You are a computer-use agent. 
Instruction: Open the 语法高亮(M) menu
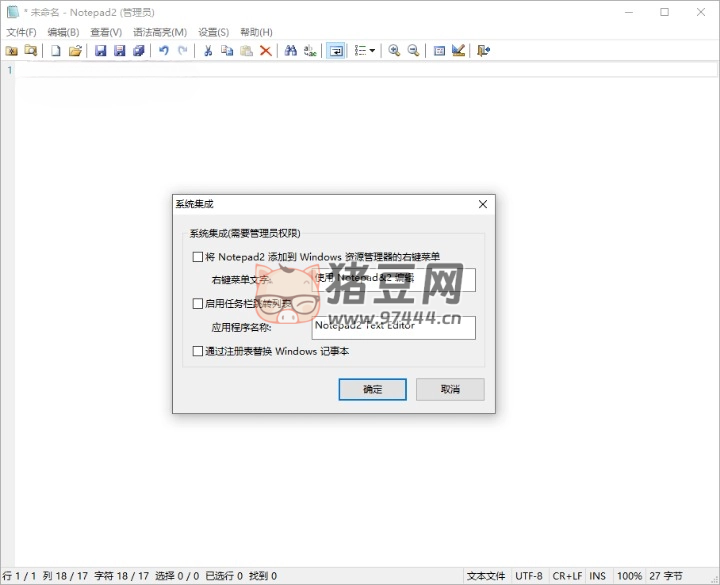(160, 32)
